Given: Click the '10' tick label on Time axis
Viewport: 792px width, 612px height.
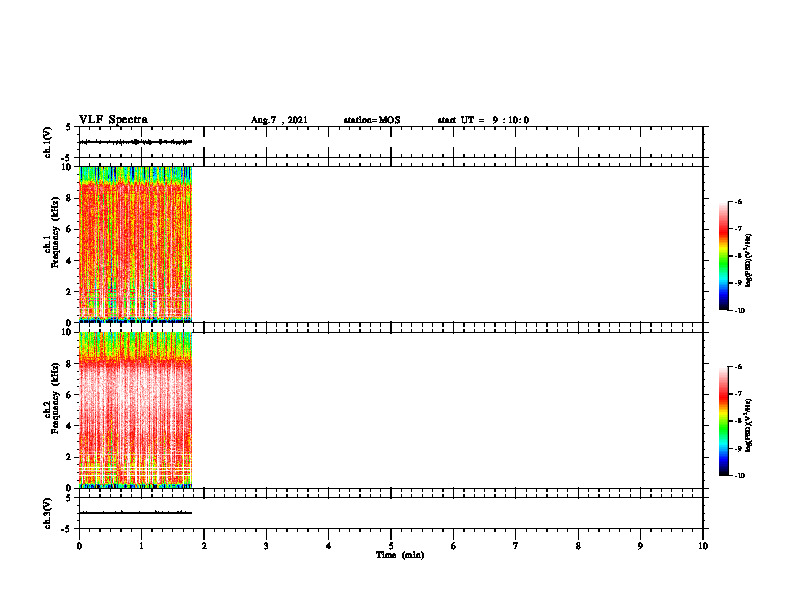Looking at the screenshot, I should pos(703,545).
